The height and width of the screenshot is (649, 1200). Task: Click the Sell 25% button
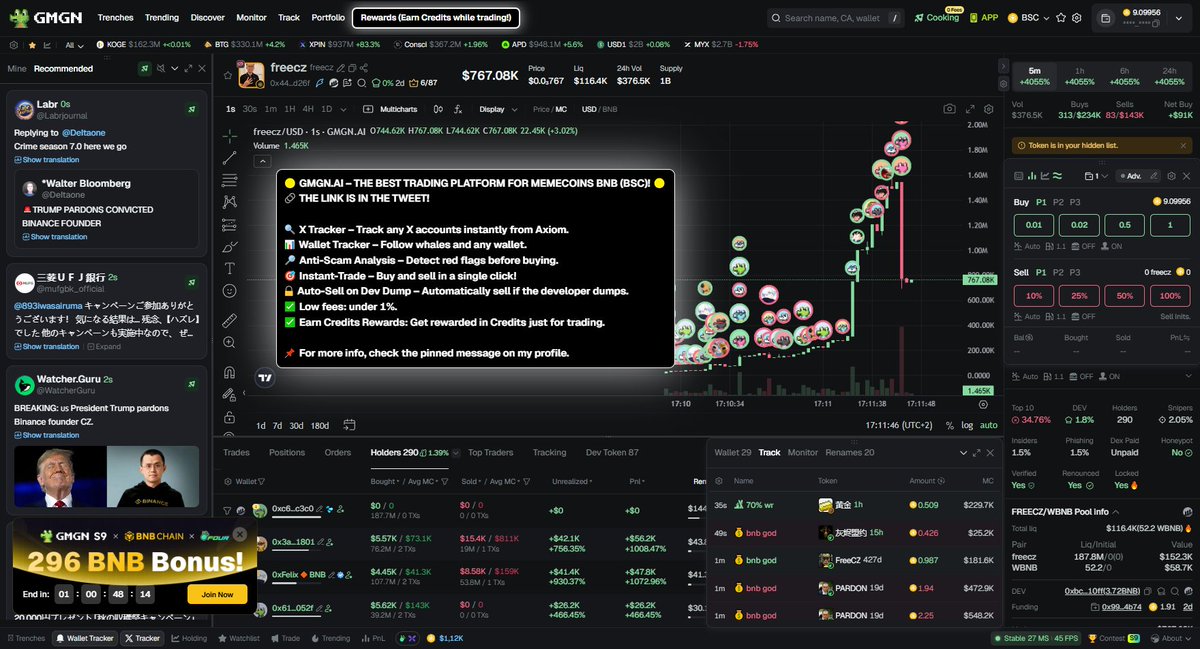pos(1078,296)
